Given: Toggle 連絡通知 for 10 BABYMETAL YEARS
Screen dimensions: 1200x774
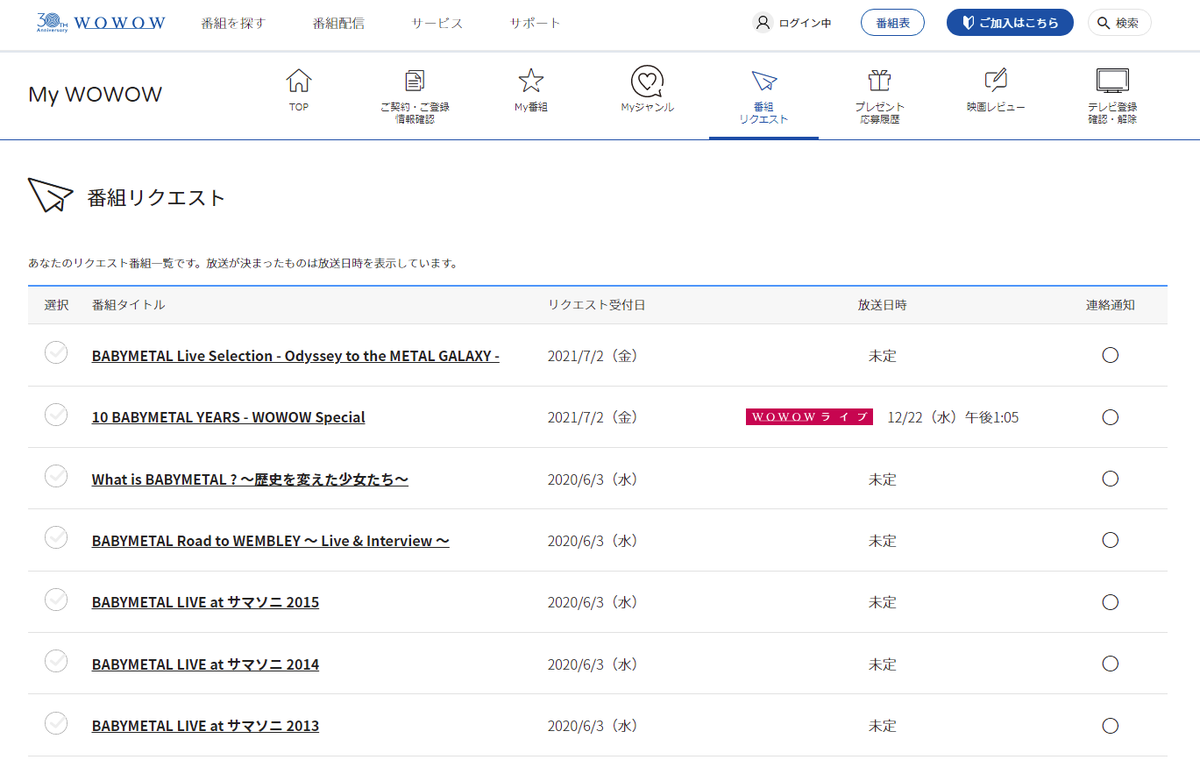Looking at the screenshot, I should point(1110,417).
